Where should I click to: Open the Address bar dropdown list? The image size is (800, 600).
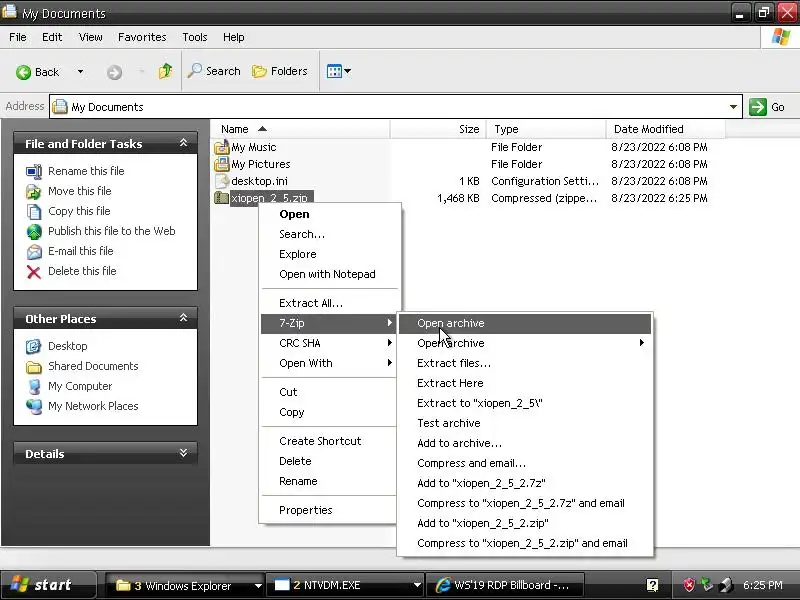[733, 107]
